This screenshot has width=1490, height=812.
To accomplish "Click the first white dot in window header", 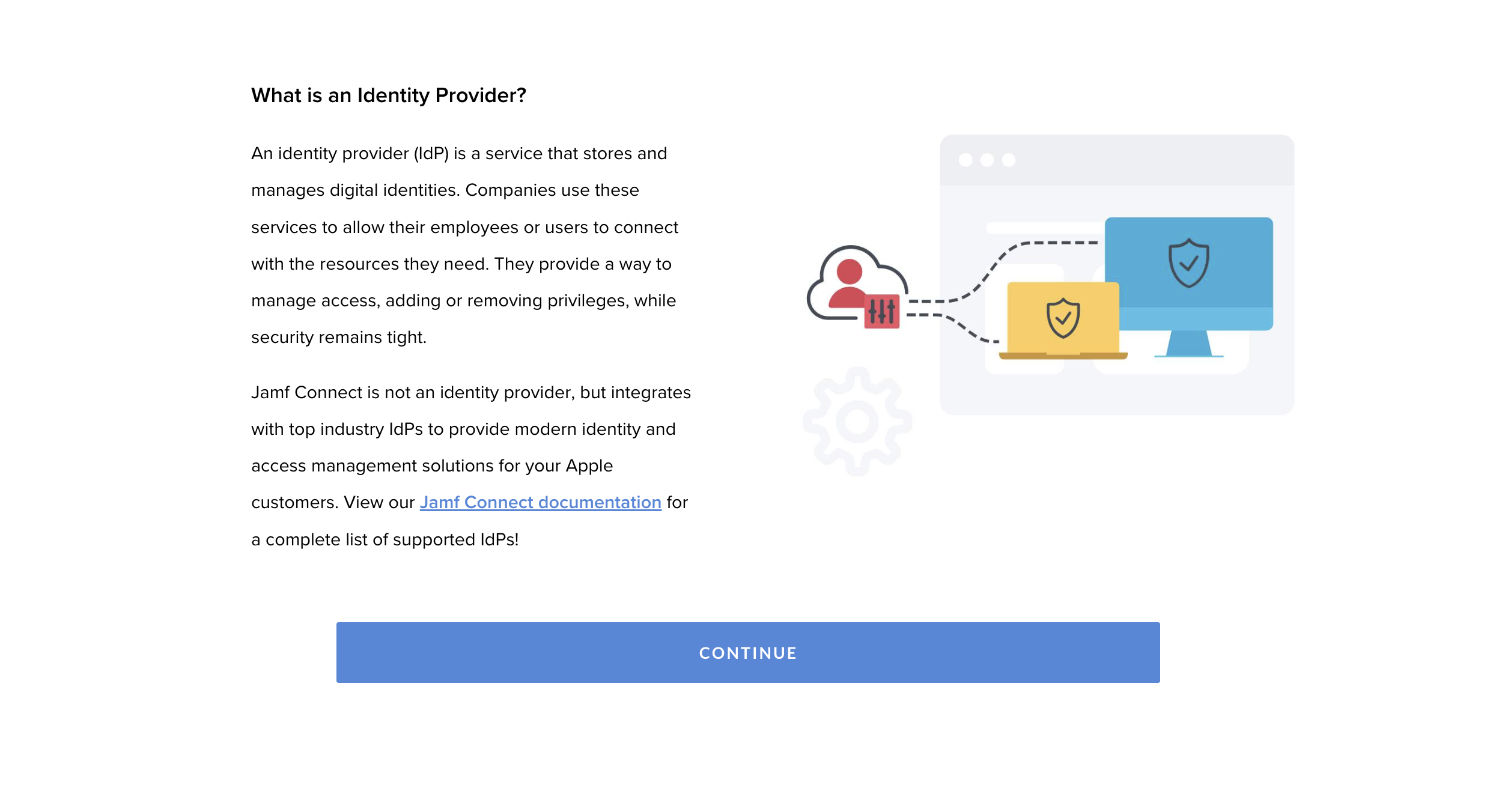I will (965, 160).
